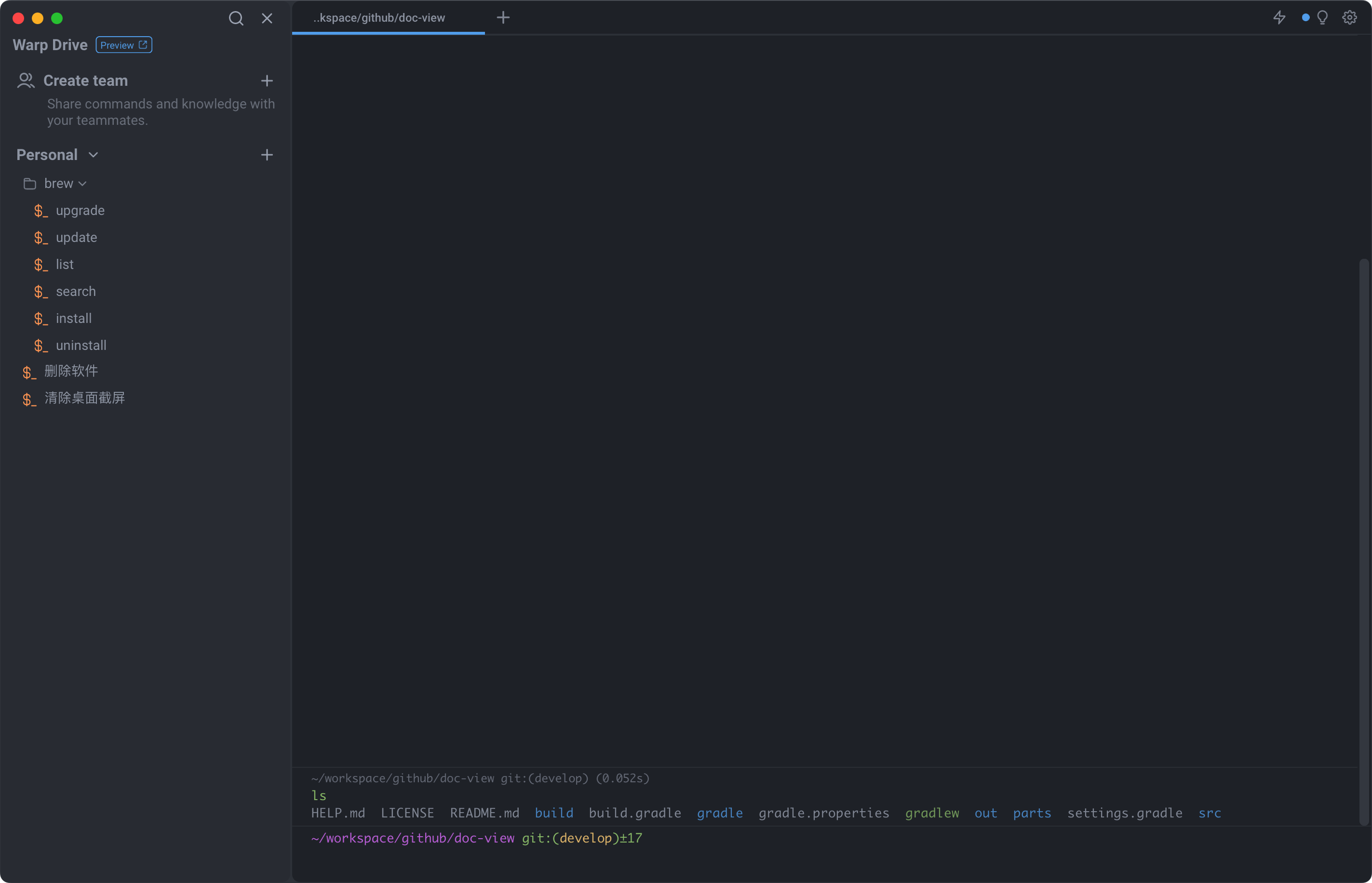Open the 清除桌面截屏 workflow
Image resolution: width=1372 pixels, height=883 pixels.
(85, 398)
